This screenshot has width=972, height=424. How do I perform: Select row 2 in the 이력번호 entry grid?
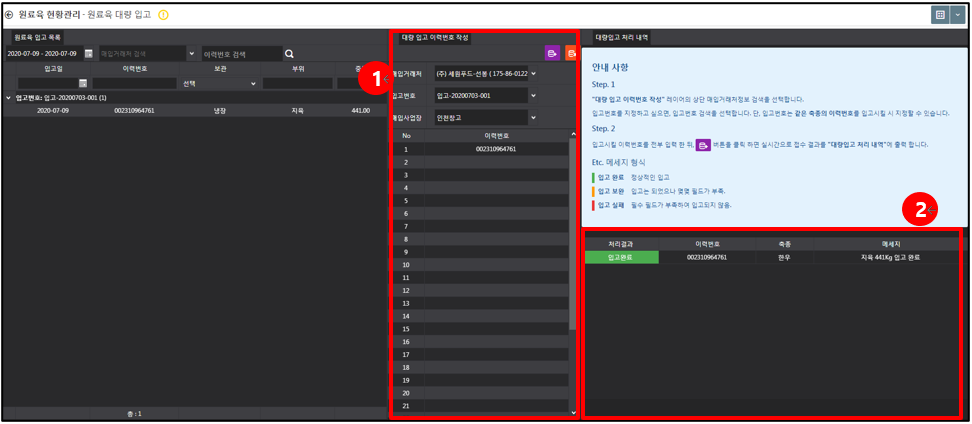480,162
